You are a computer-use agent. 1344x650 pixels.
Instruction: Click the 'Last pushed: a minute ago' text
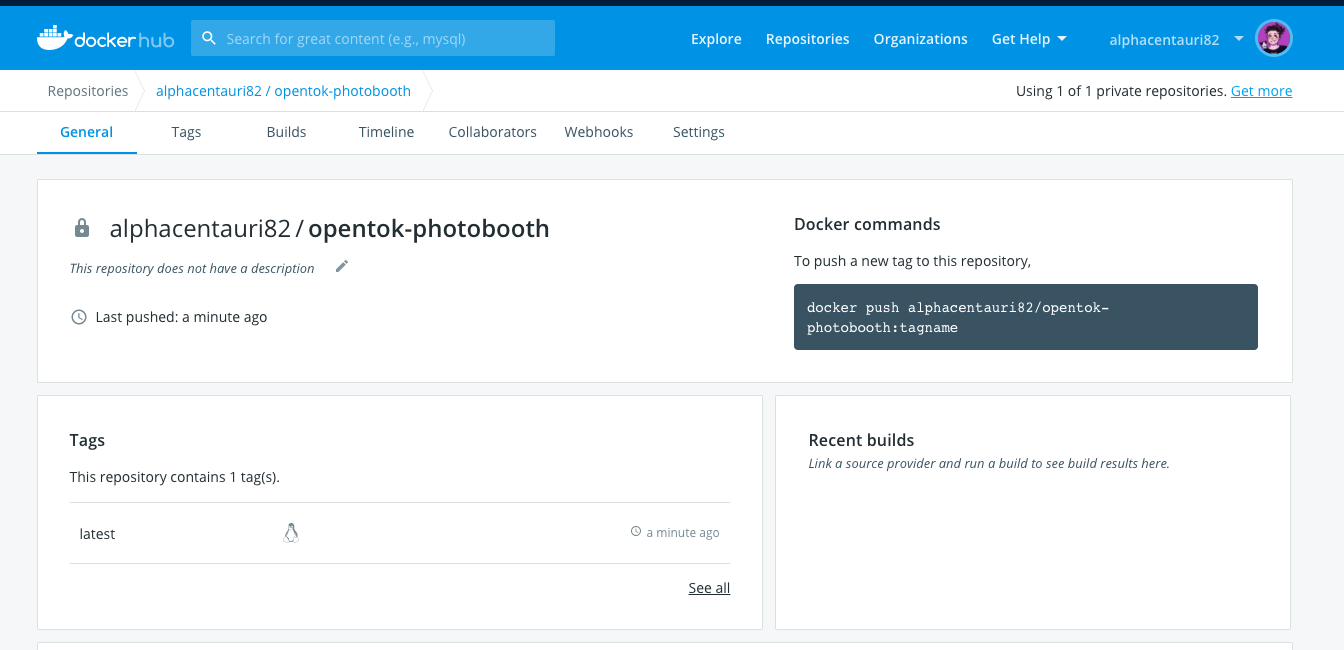(x=181, y=317)
